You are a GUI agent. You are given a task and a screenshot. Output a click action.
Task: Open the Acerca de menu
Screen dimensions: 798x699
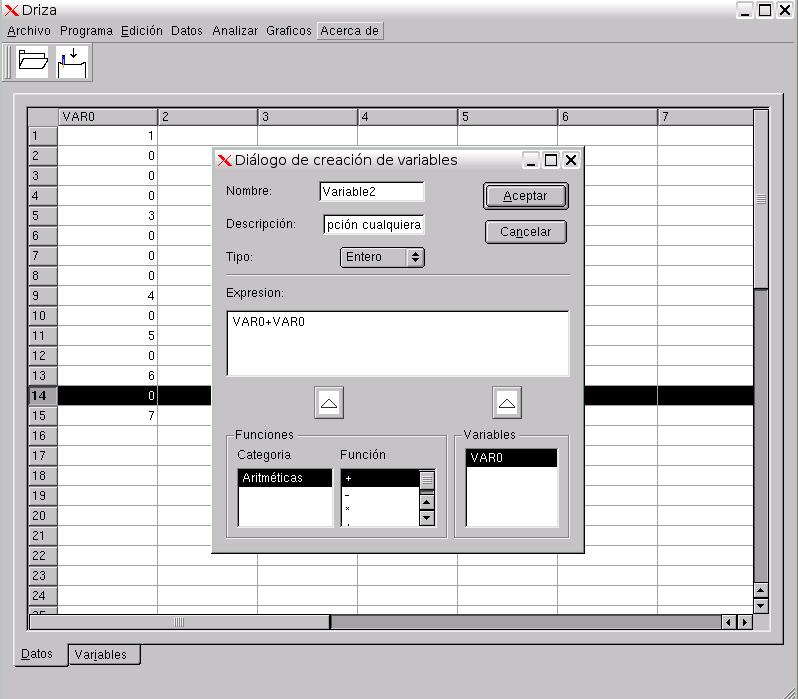point(350,31)
